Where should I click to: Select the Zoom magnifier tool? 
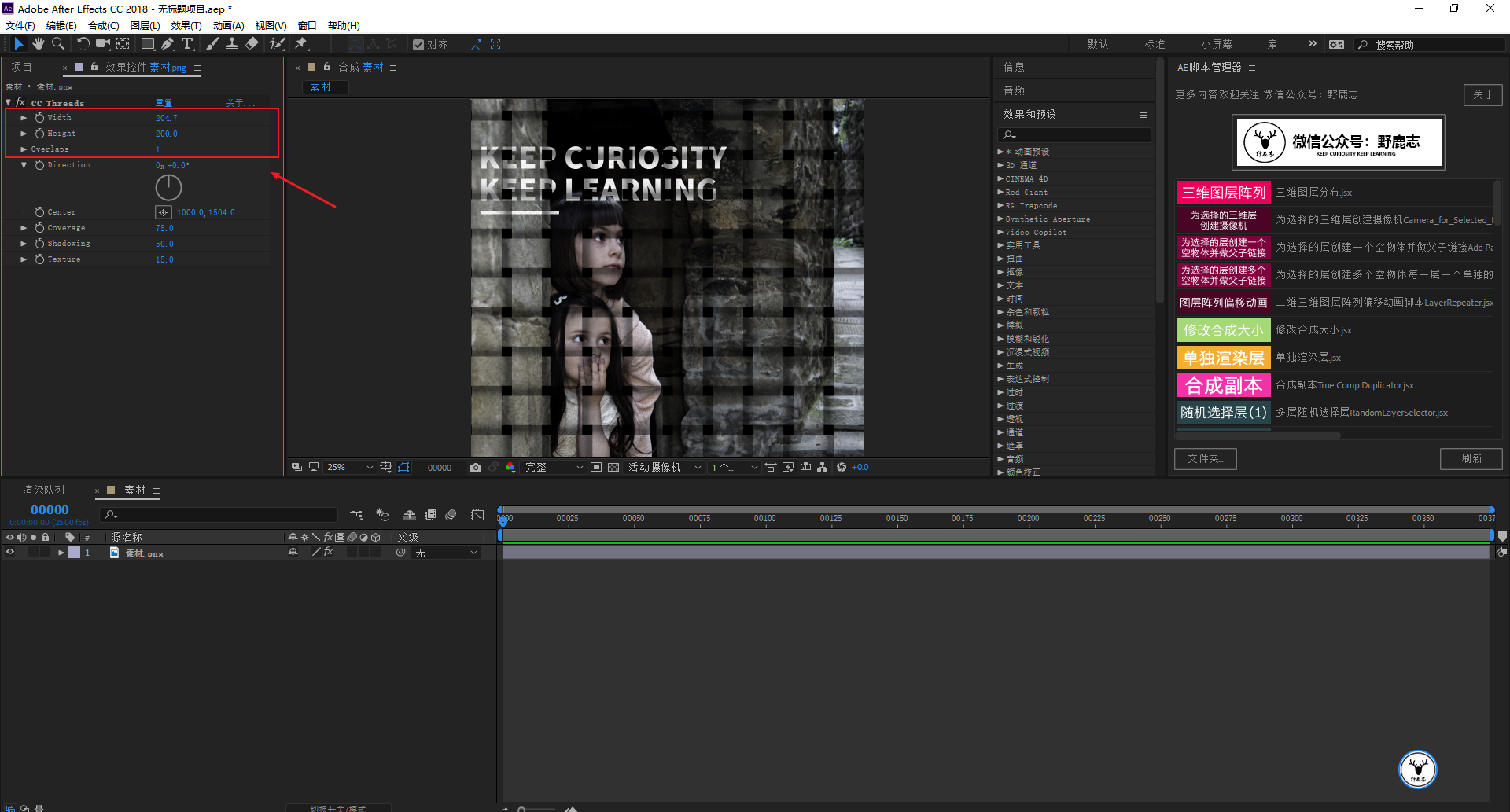(x=58, y=44)
